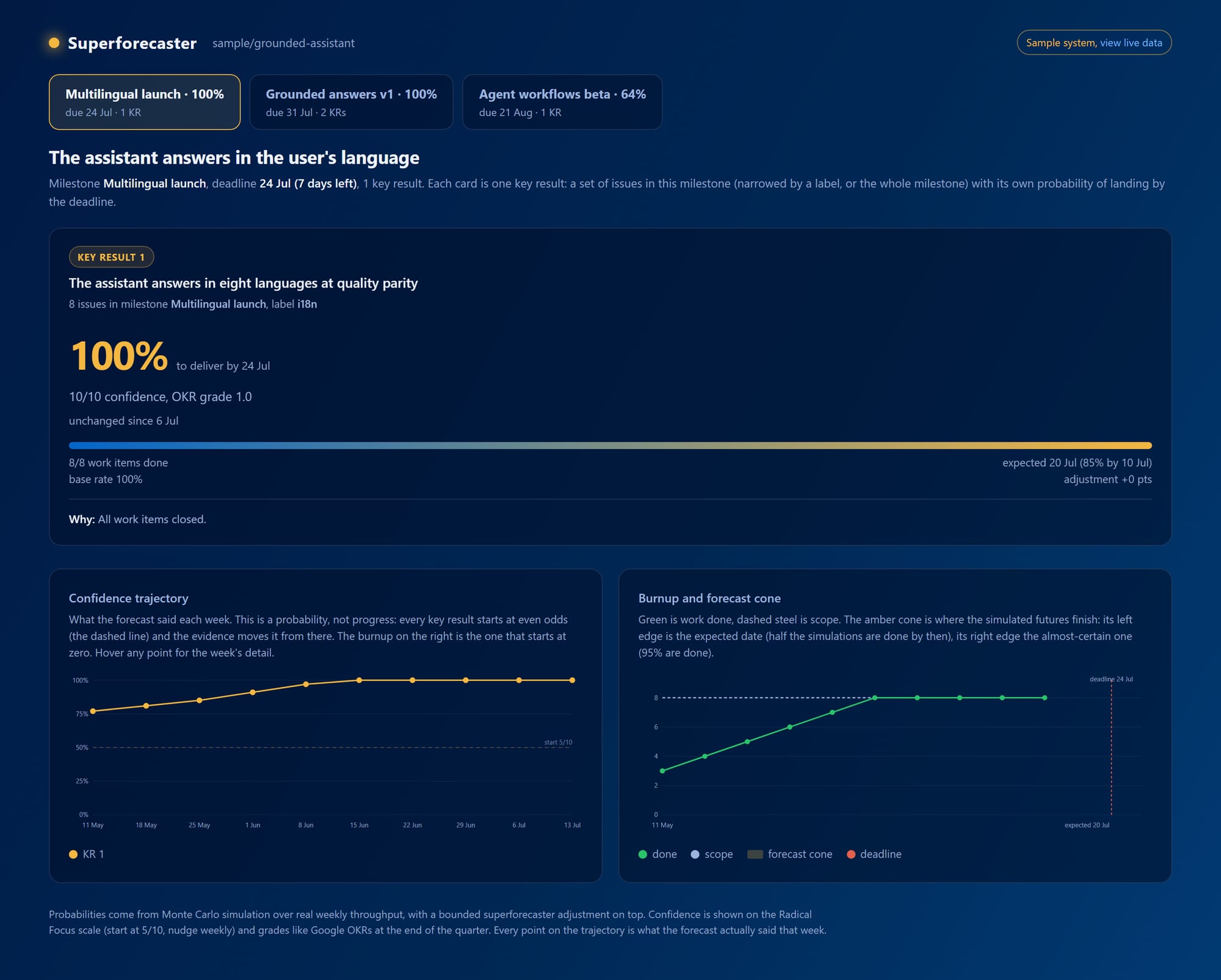Screen dimensions: 1221x980
Task: Click '8/8 work items done' text
Action: coord(118,463)
